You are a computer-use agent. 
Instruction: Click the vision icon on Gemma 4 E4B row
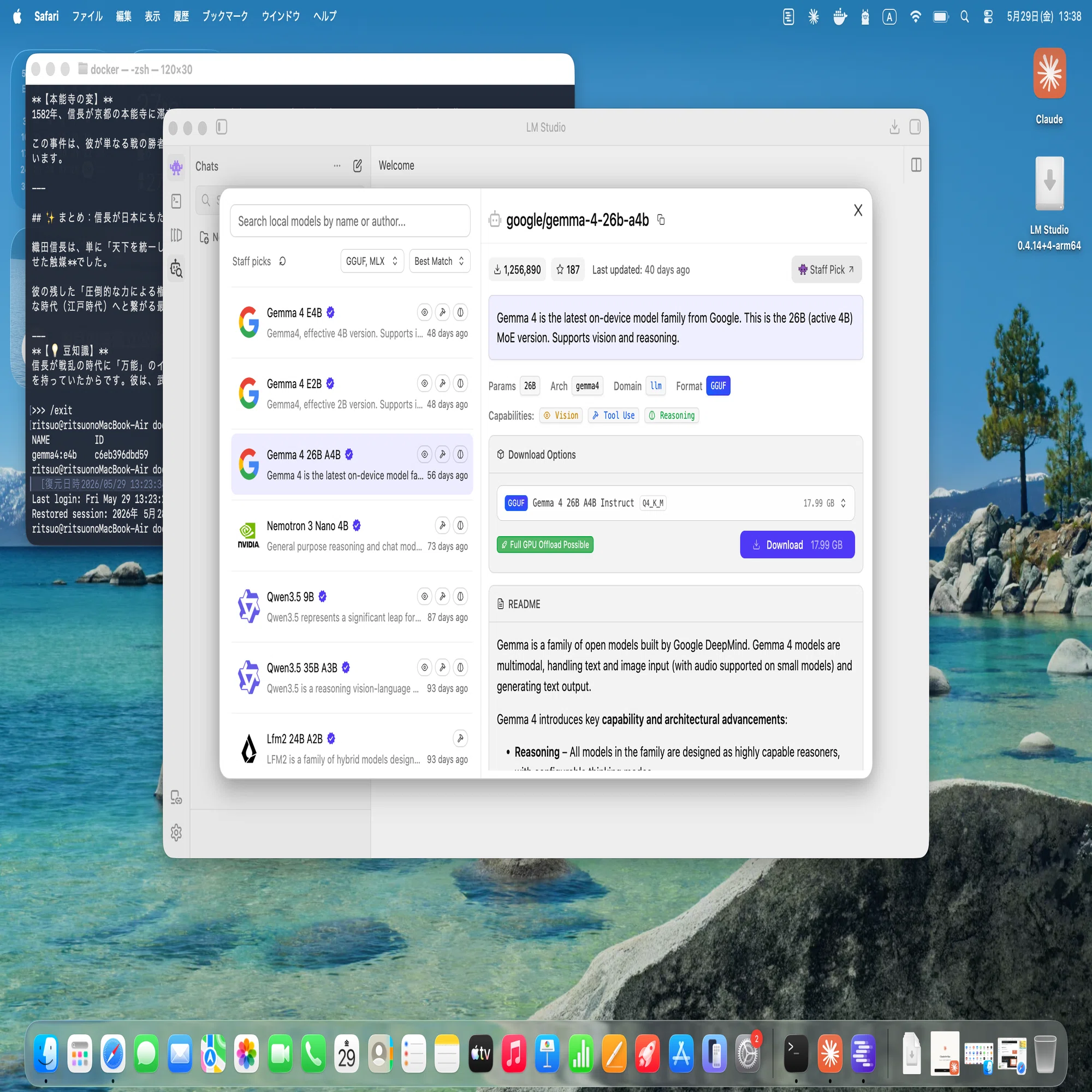point(424,312)
